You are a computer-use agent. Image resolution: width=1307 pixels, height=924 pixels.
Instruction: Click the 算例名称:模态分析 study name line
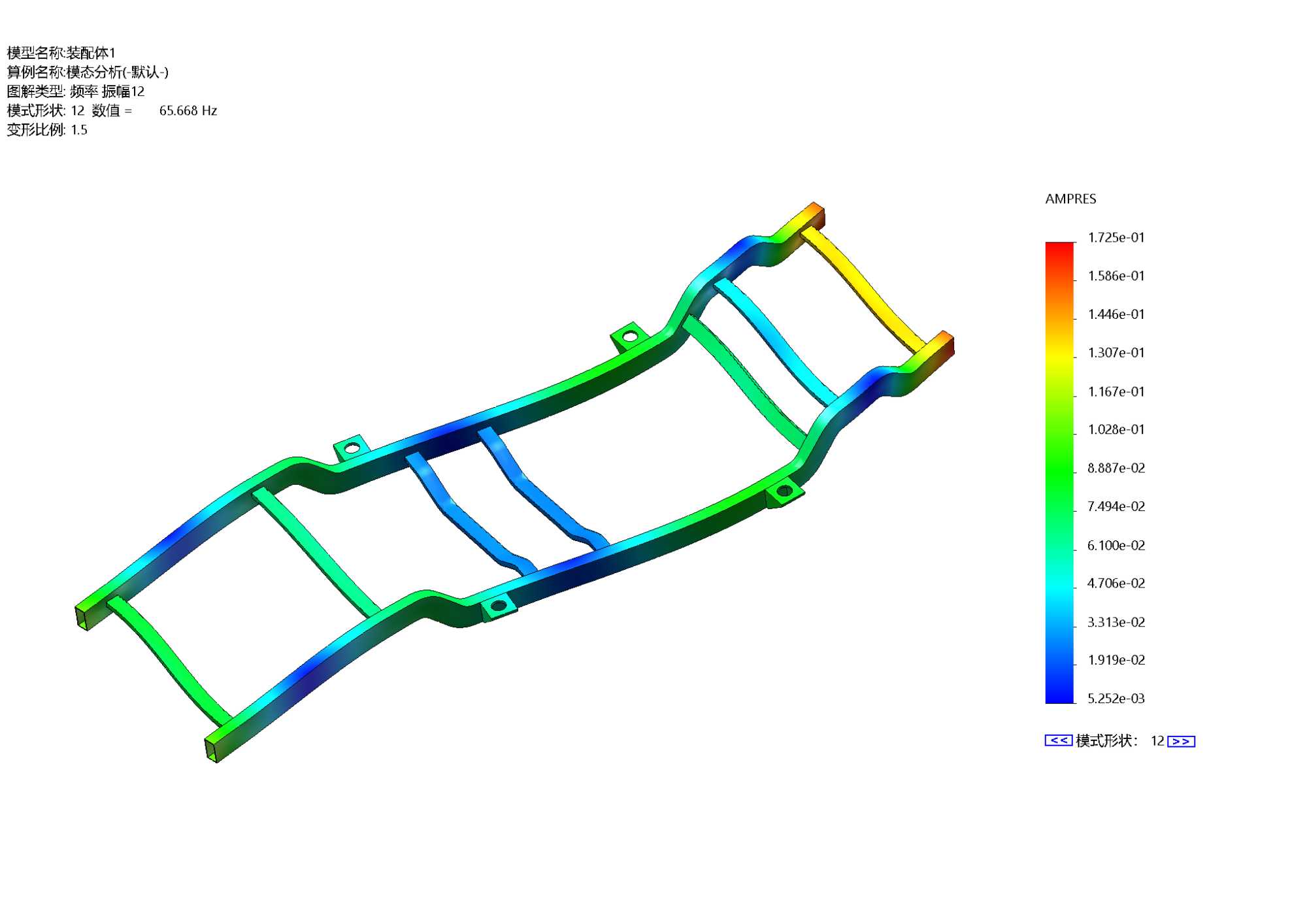pyautogui.click(x=88, y=72)
